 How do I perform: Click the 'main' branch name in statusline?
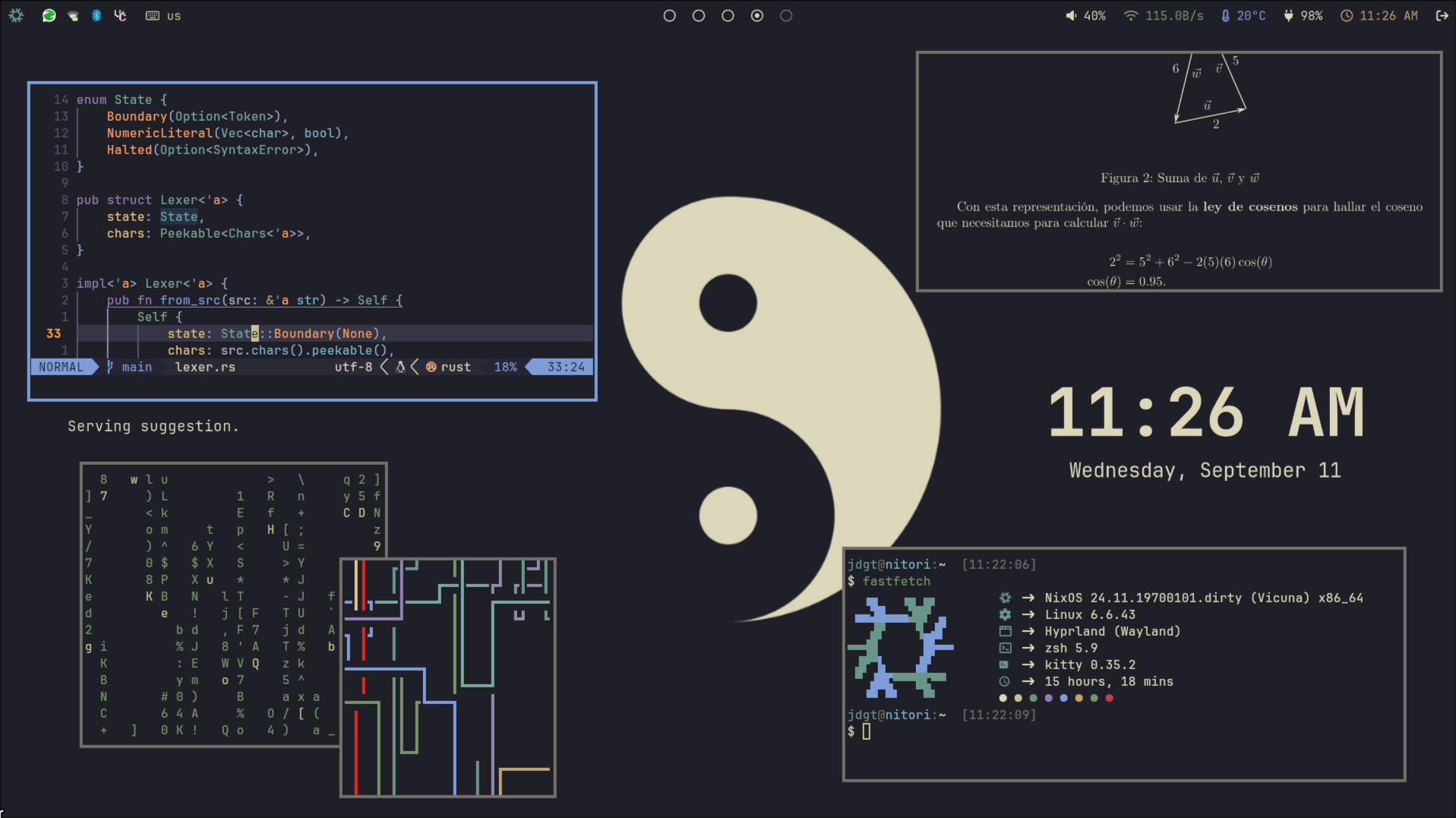[137, 367]
